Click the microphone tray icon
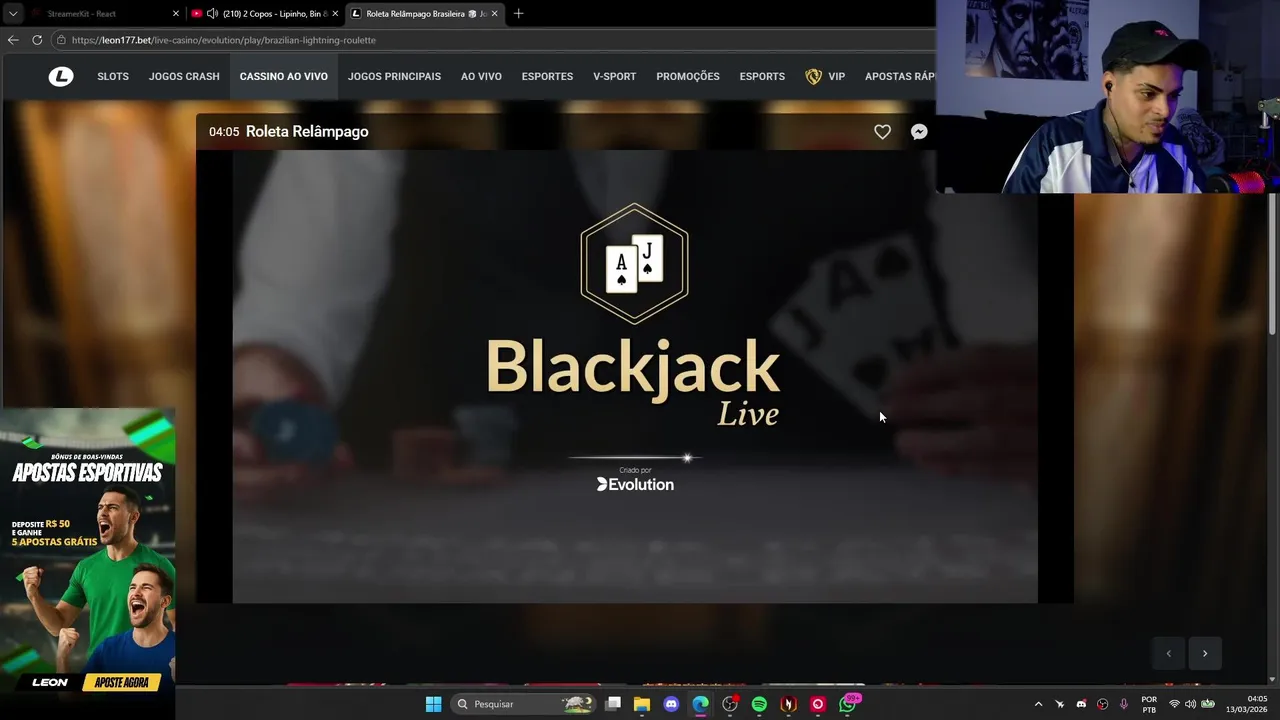Image resolution: width=1280 pixels, height=720 pixels. [1124, 704]
